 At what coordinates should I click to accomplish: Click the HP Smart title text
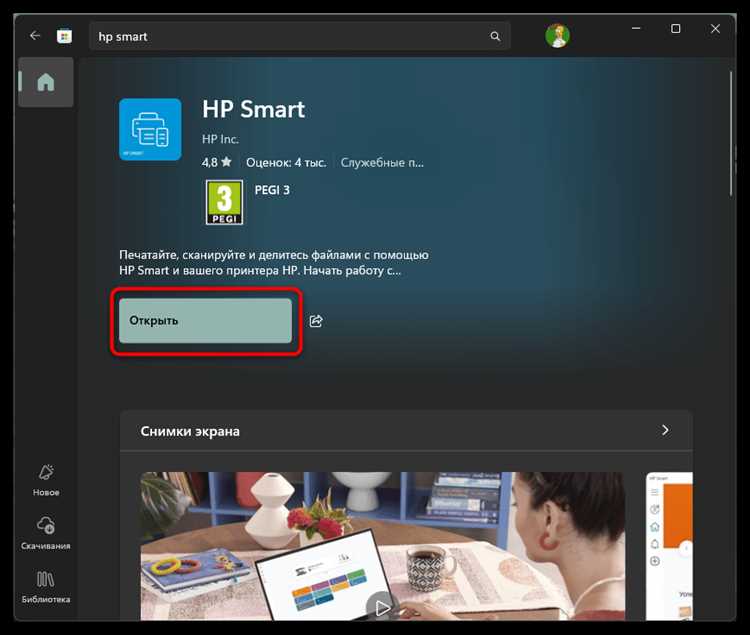pyautogui.click(x=254, y=109)
